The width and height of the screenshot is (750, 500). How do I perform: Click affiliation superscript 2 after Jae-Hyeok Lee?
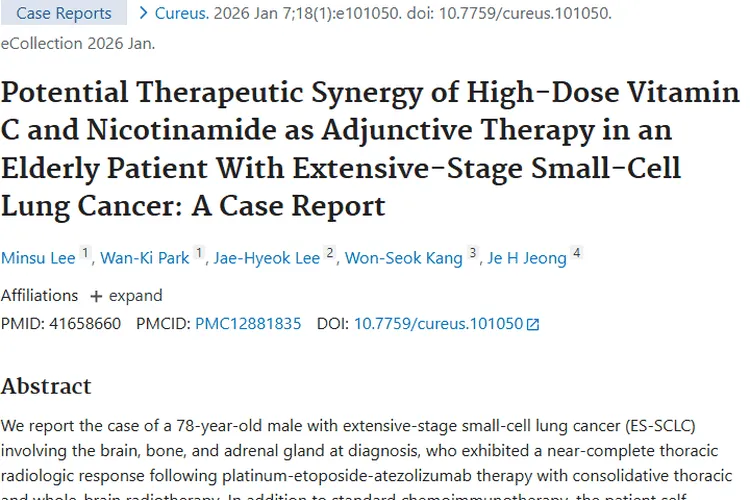[331, 254]
